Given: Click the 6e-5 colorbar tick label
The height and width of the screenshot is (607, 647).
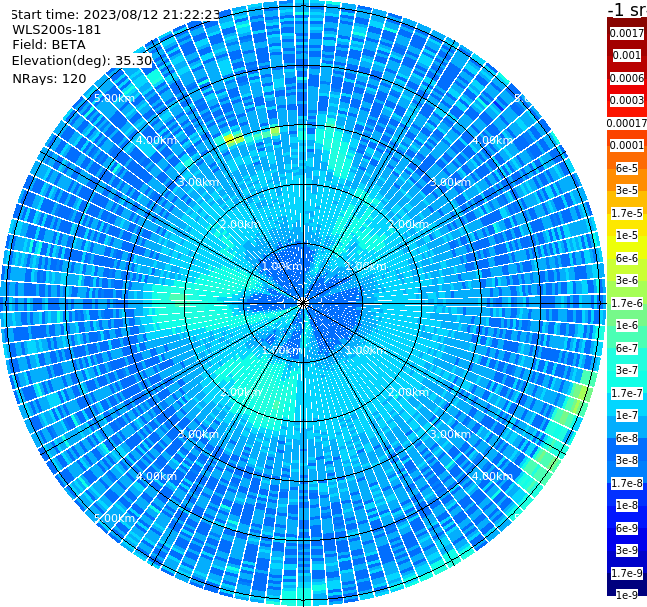Looking at the screenshot, I should point(627,168).
